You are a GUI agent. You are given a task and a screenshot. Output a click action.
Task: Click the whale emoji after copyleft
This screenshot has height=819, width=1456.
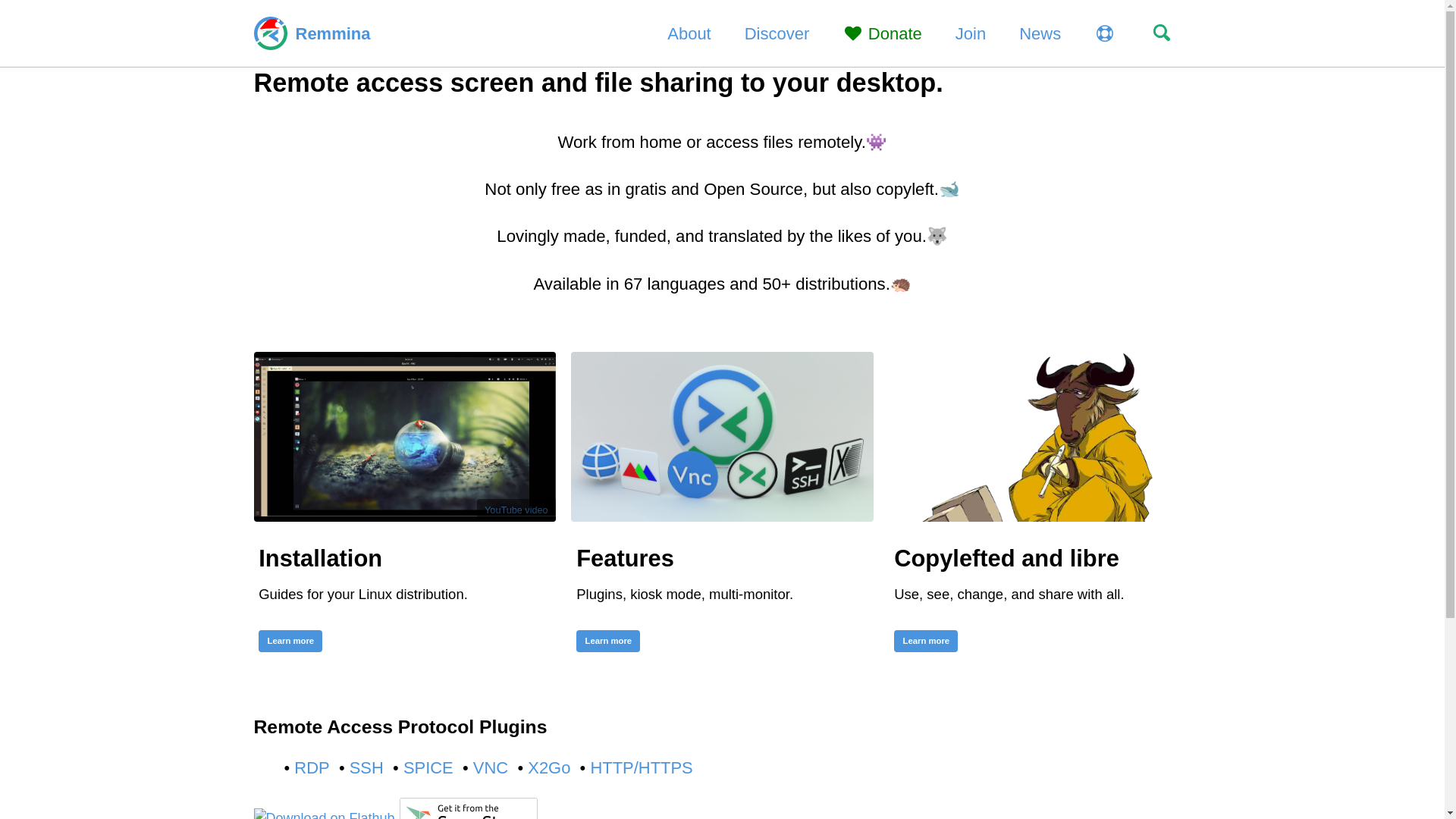pyautogui.click(x=949, y=189)
